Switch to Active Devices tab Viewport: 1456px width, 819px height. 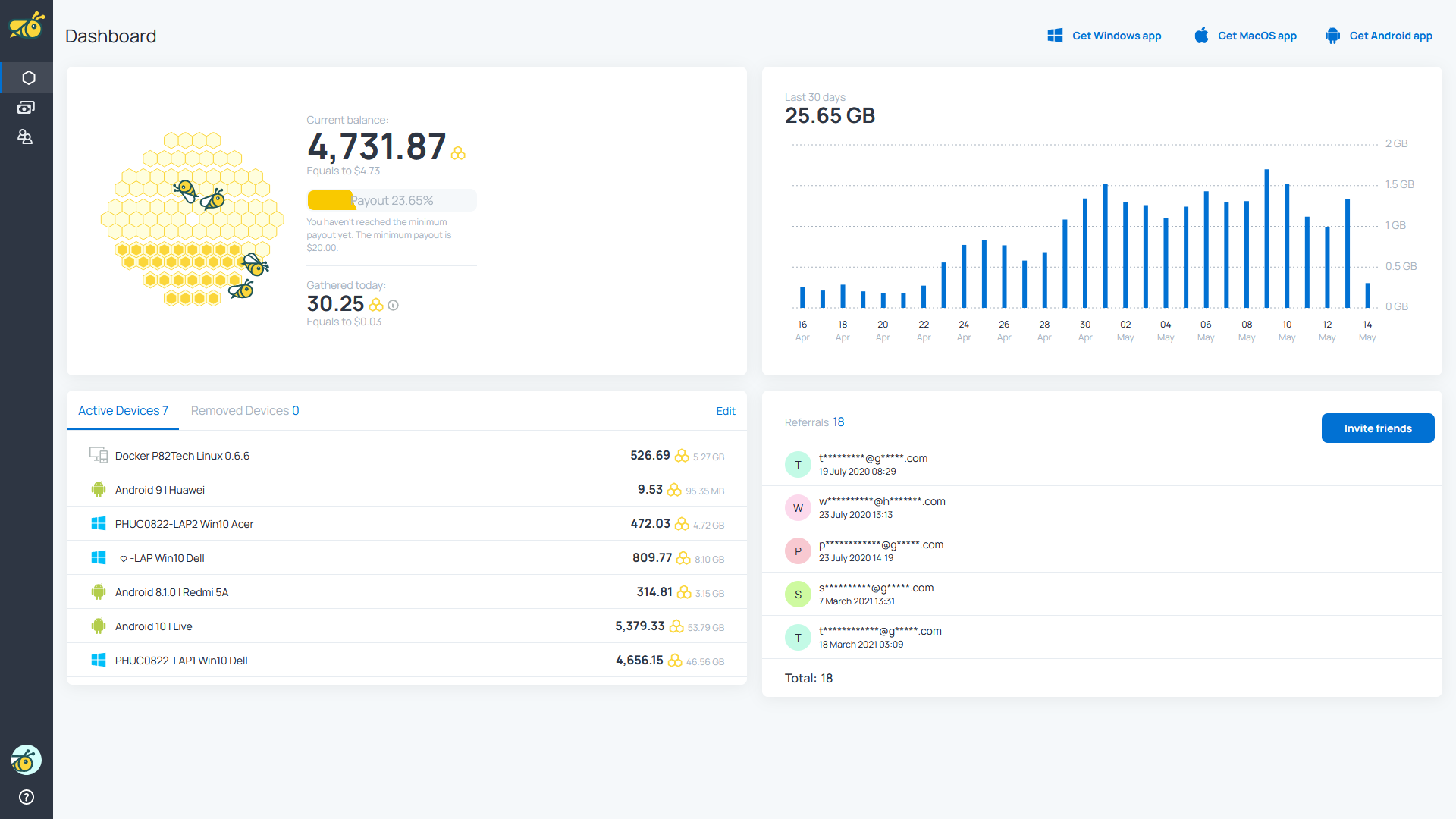click(x=123, y=410)
